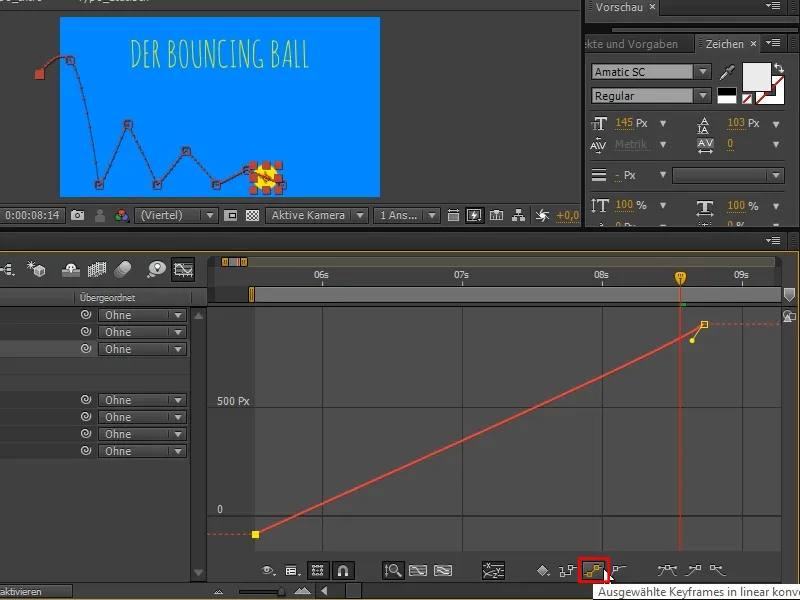800x600 pixels.
Task: Toggle pixel aspect ratio correction
Action: point(453,215)
